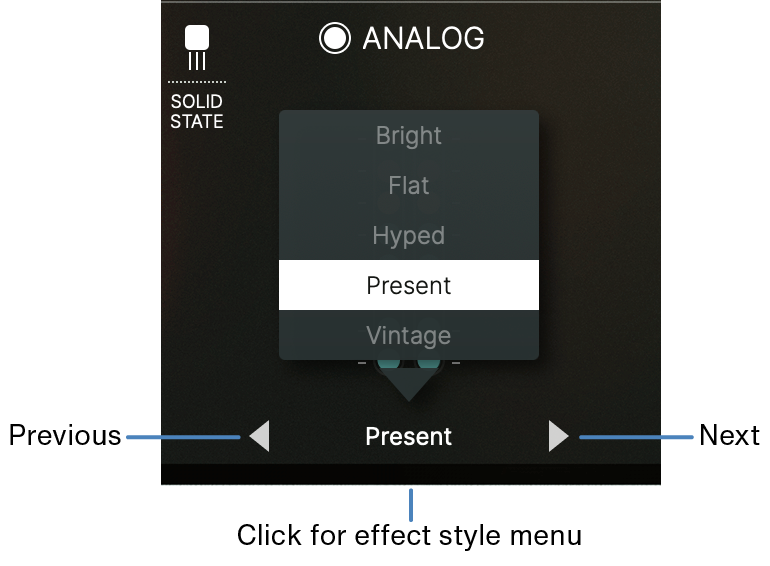Click the left teal knob below menu
Screen dimensions: 770x566
pyautogui.click(x=389, y=364)
